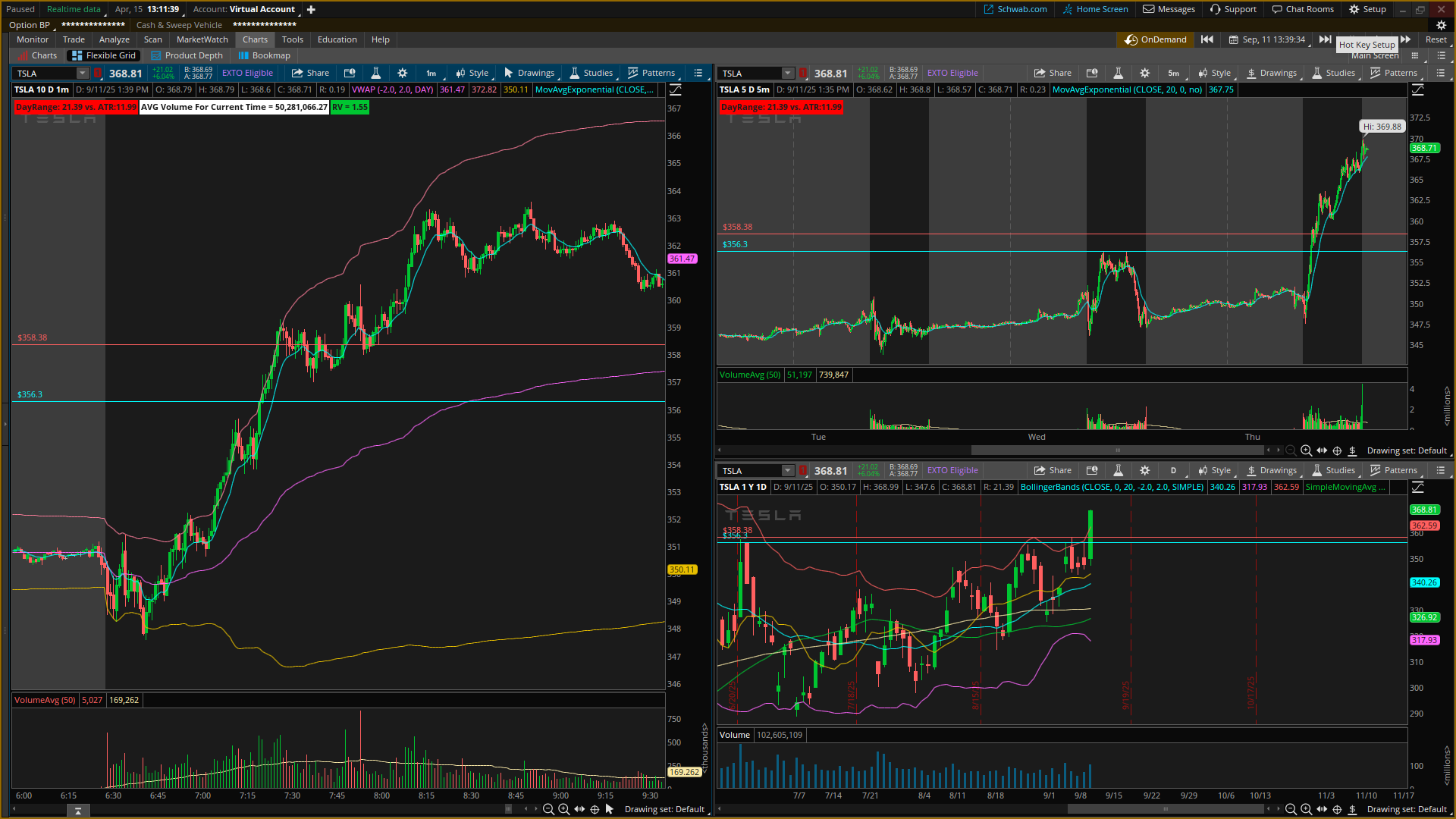Open the Schwab.com external link
This screenshot has height=819, width=1456.
(x=1015, y=9)
